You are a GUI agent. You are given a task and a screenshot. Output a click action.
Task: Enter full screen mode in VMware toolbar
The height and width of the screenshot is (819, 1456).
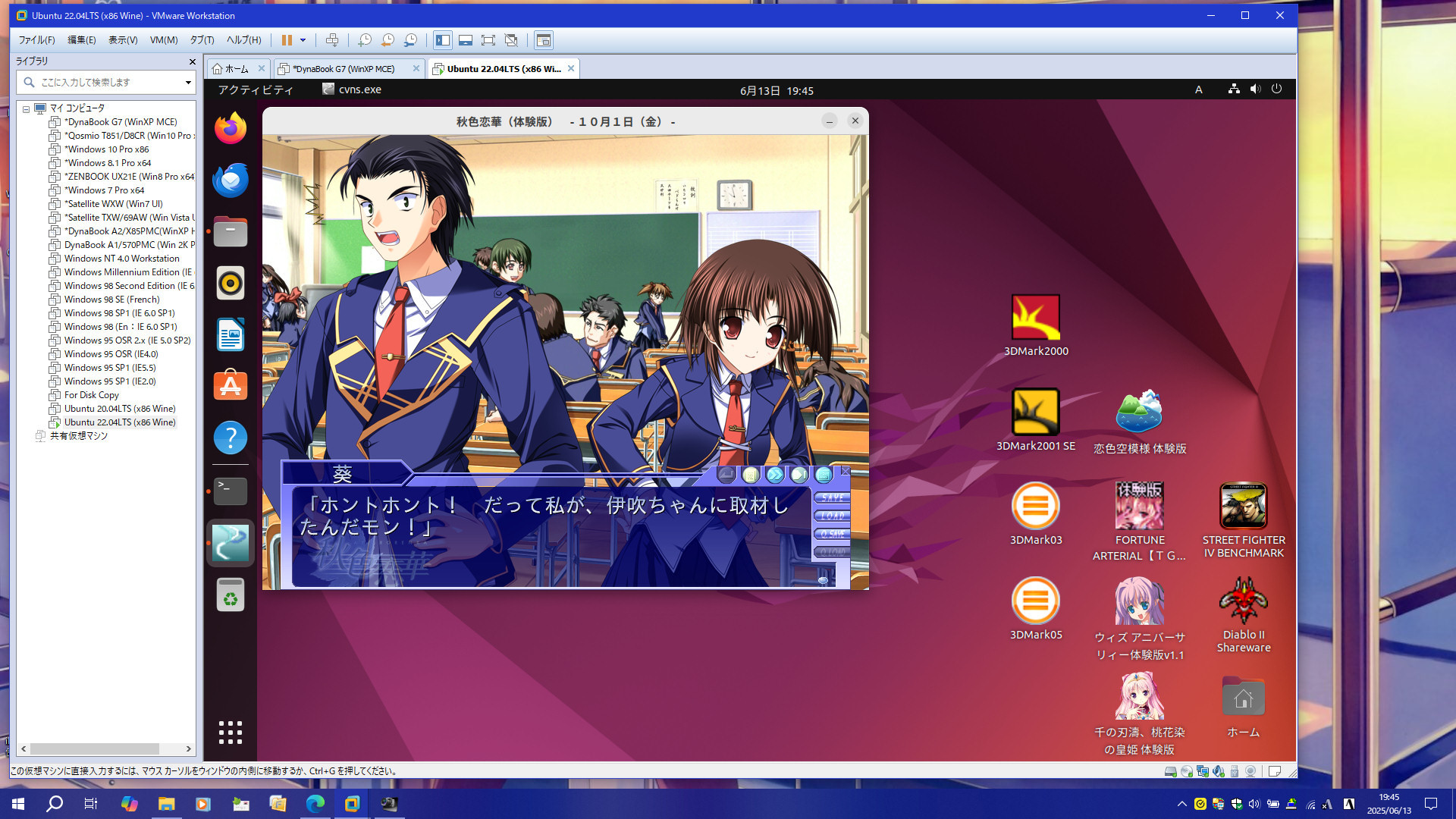pos(488,40)
